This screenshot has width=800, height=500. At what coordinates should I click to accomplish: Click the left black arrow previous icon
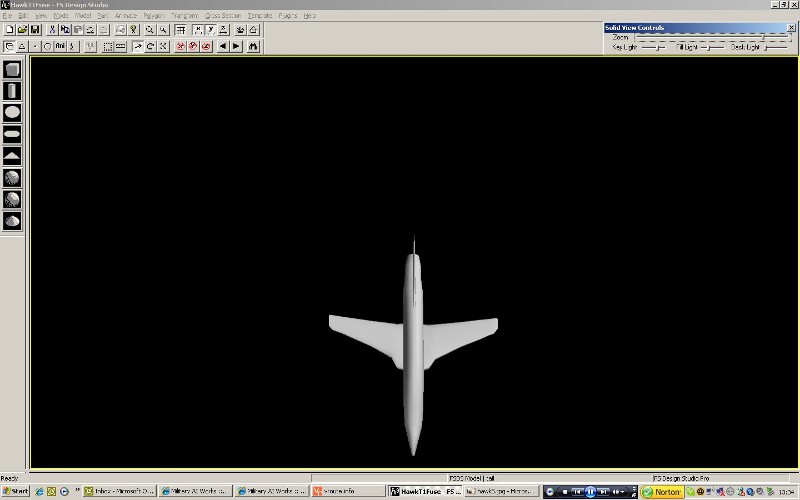coord(223,46)
